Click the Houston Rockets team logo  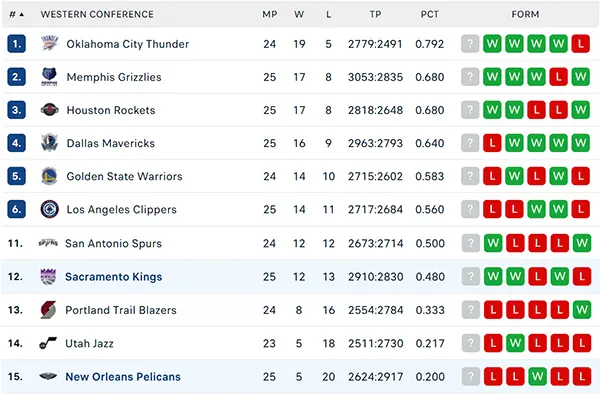[49, 110]
